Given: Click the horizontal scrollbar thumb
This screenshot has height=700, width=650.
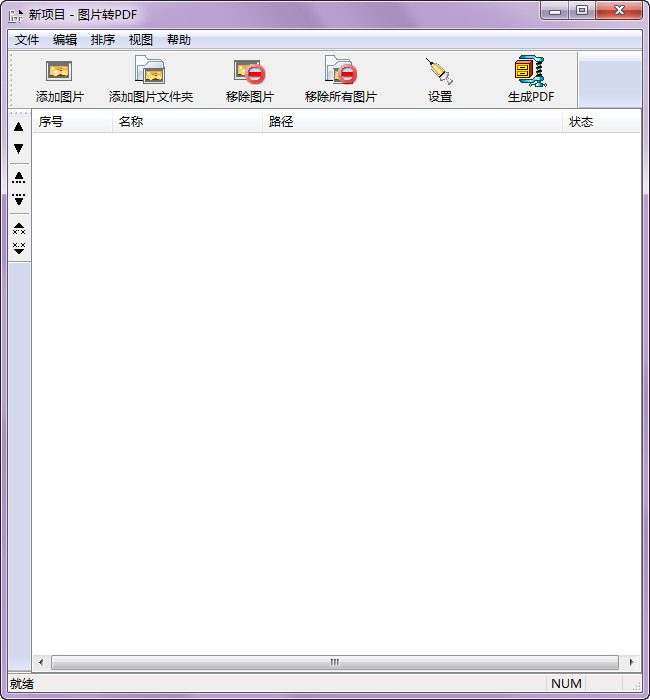Looking at the screenshot, I should pyautogui.click(x=335, y=662).
